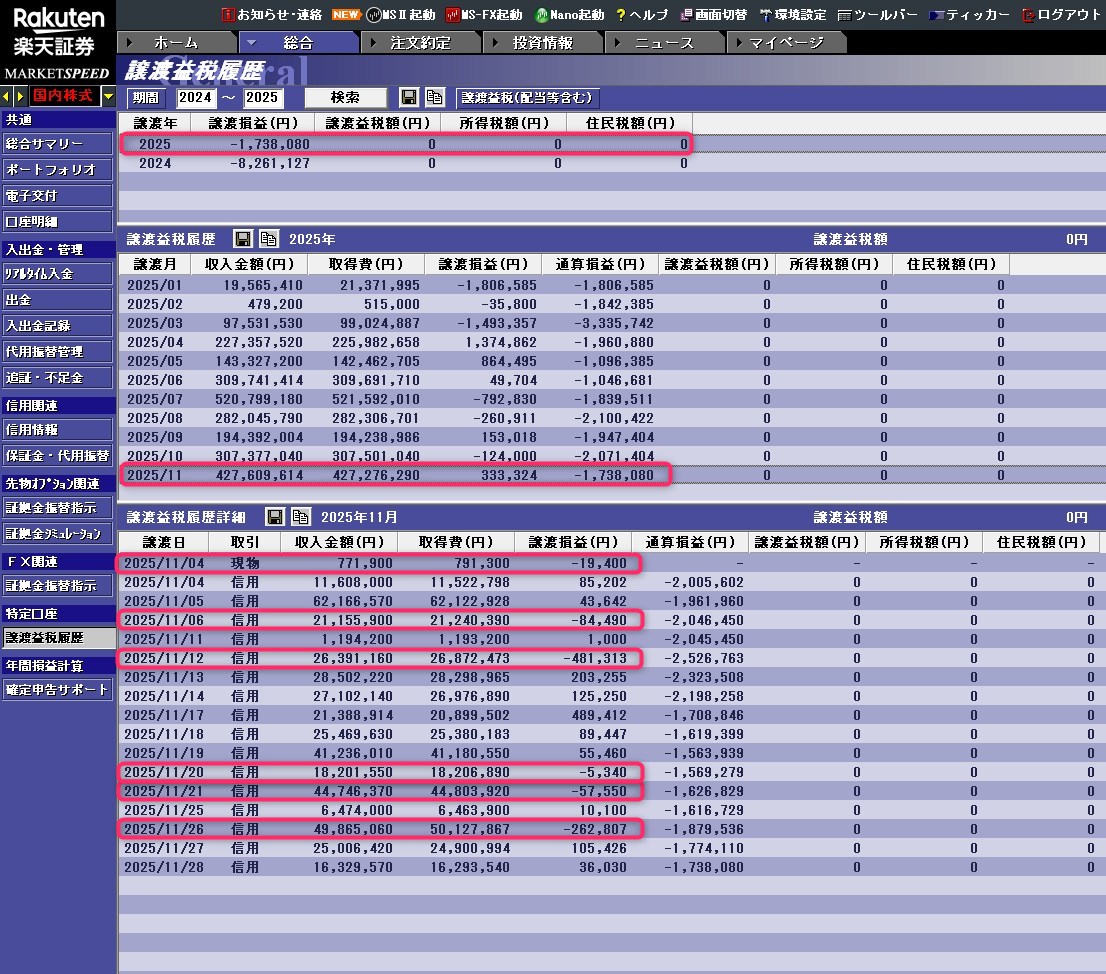Viewport: 1106px width, 974px height.
Task: Click the start year field showing 2024
Action: [x=195, y=97]
